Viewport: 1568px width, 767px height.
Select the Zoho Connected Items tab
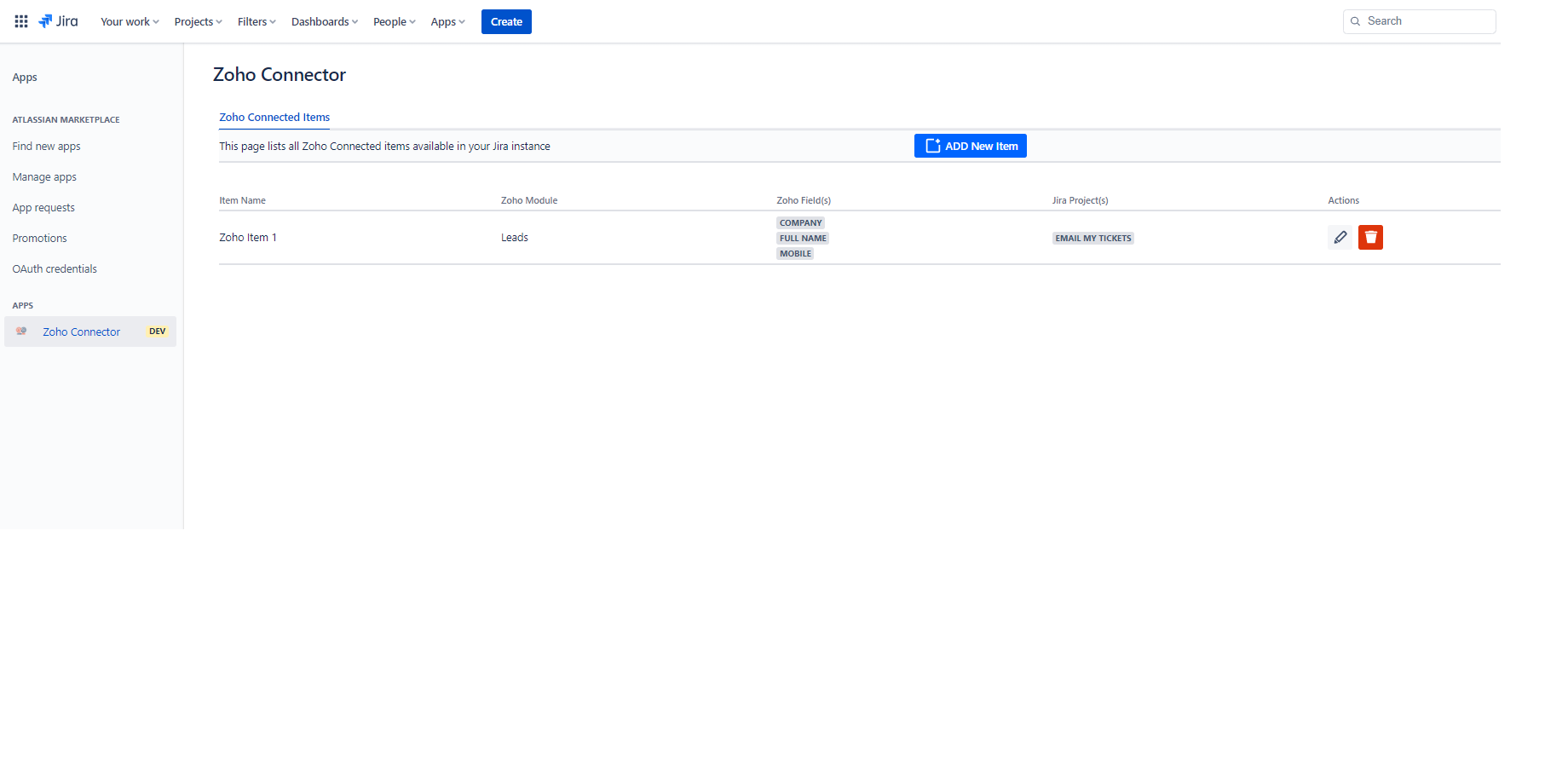[x=274, y=118]
